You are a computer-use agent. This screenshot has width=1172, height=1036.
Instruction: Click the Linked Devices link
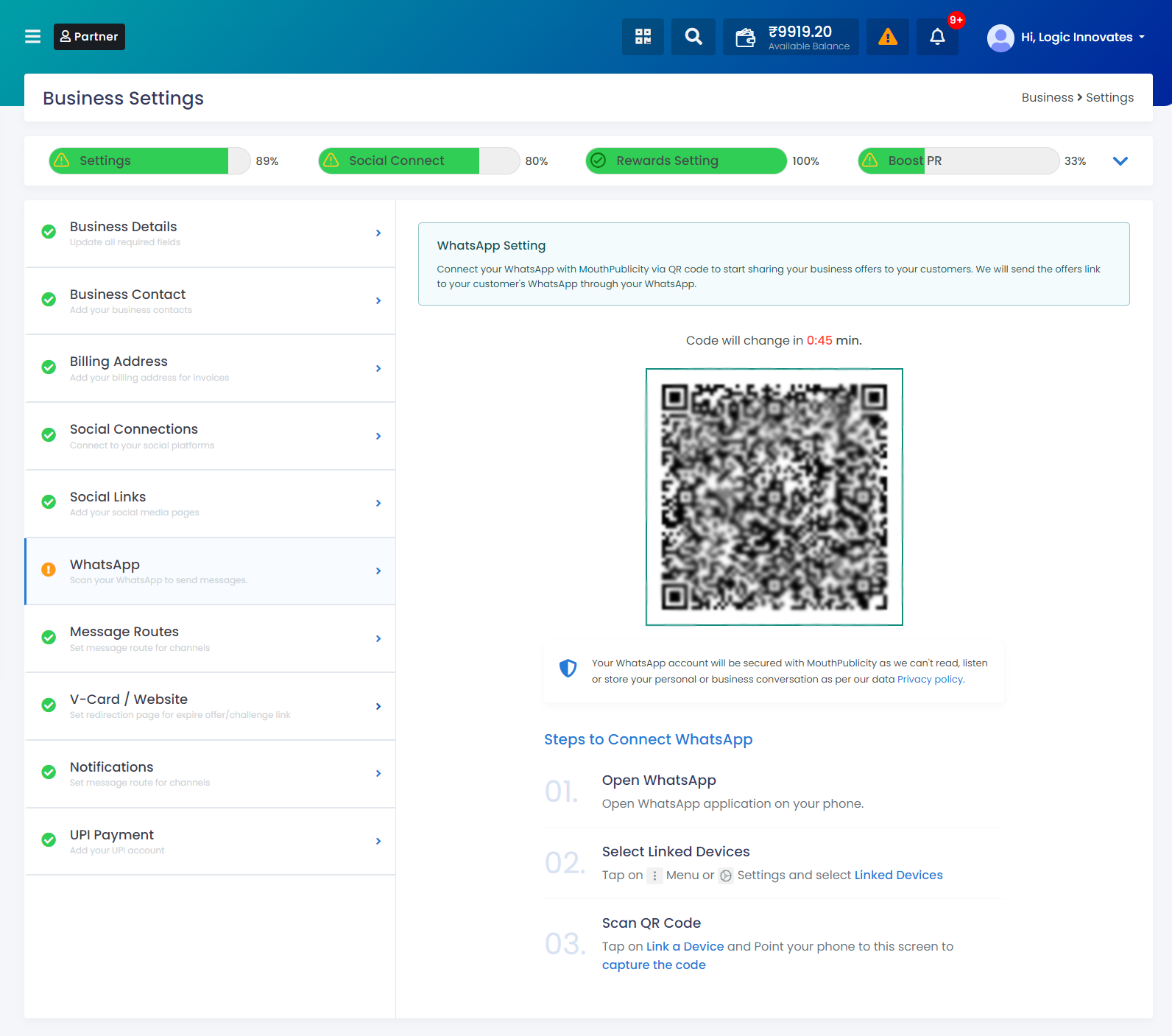[x=898, y=875]
